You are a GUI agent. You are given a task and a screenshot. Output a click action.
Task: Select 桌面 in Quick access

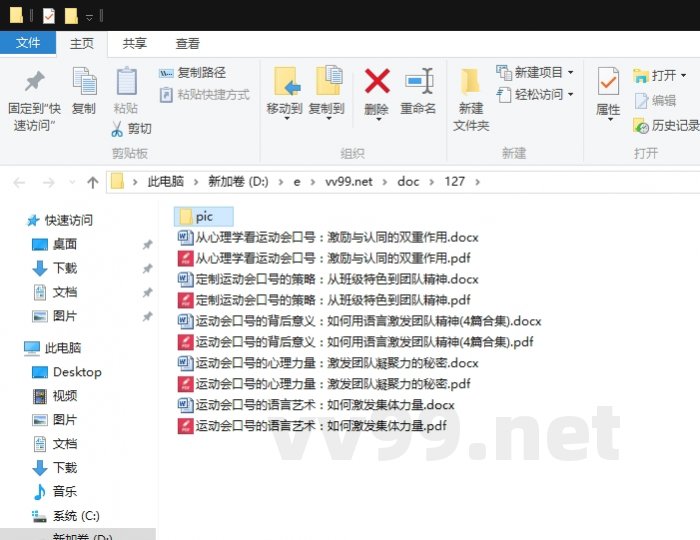pos(54,244)
